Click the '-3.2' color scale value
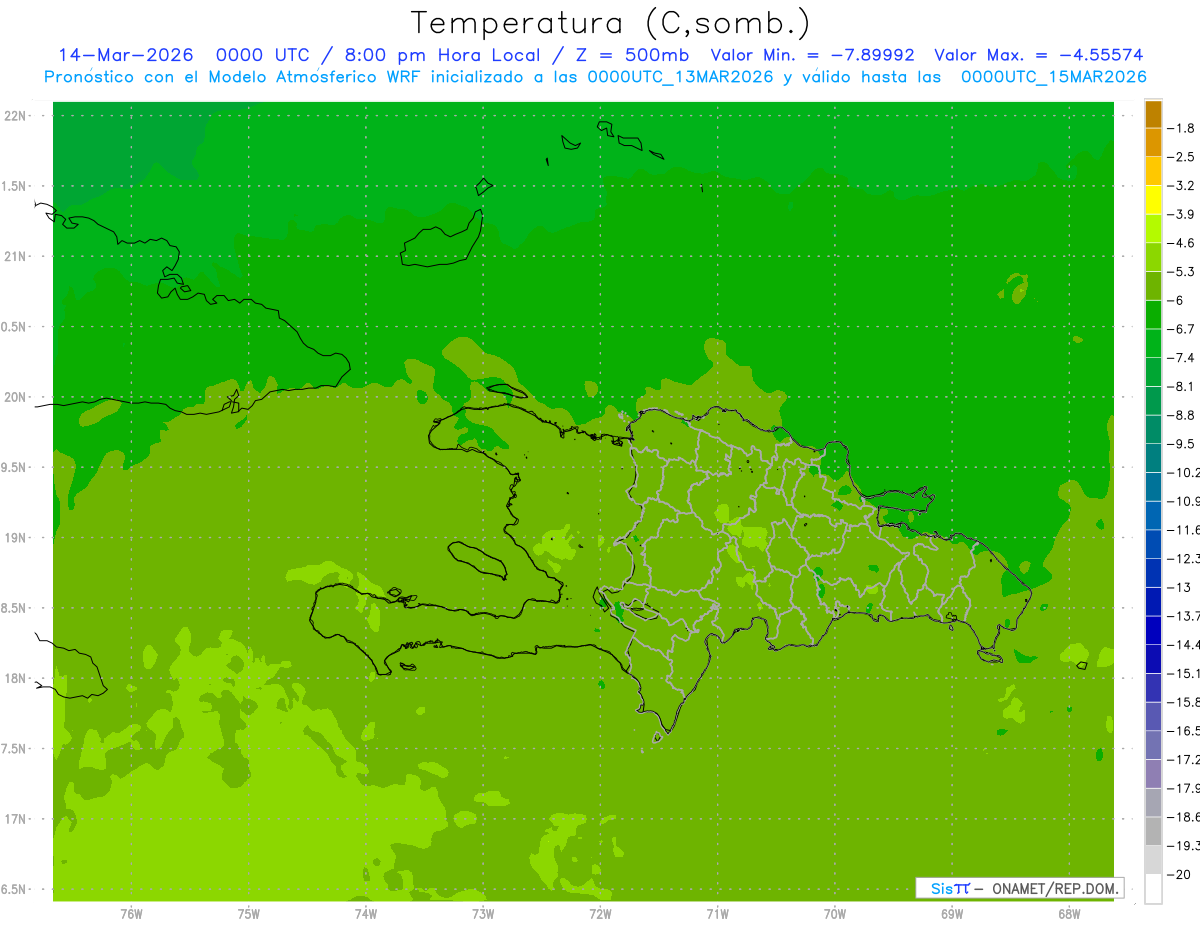This screenshot has height=927, width=1200. click(1181, 186)
